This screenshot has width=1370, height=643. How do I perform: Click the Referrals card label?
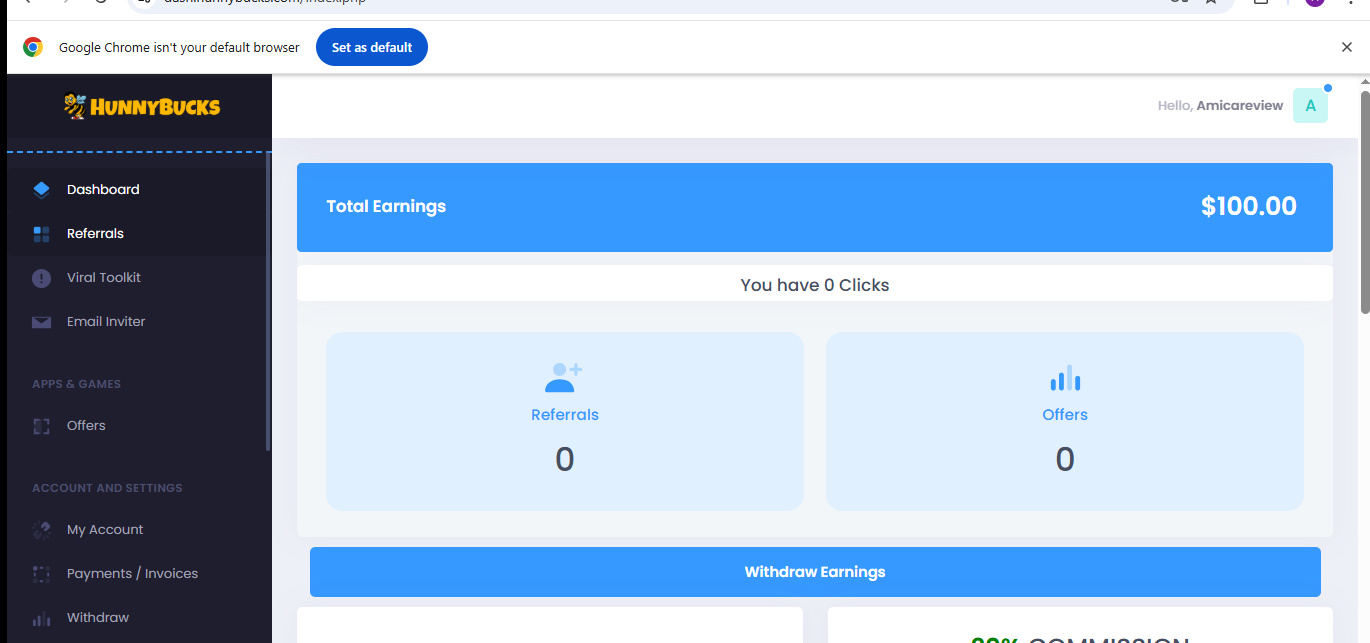pyautogui.click(x=565, y=415)
